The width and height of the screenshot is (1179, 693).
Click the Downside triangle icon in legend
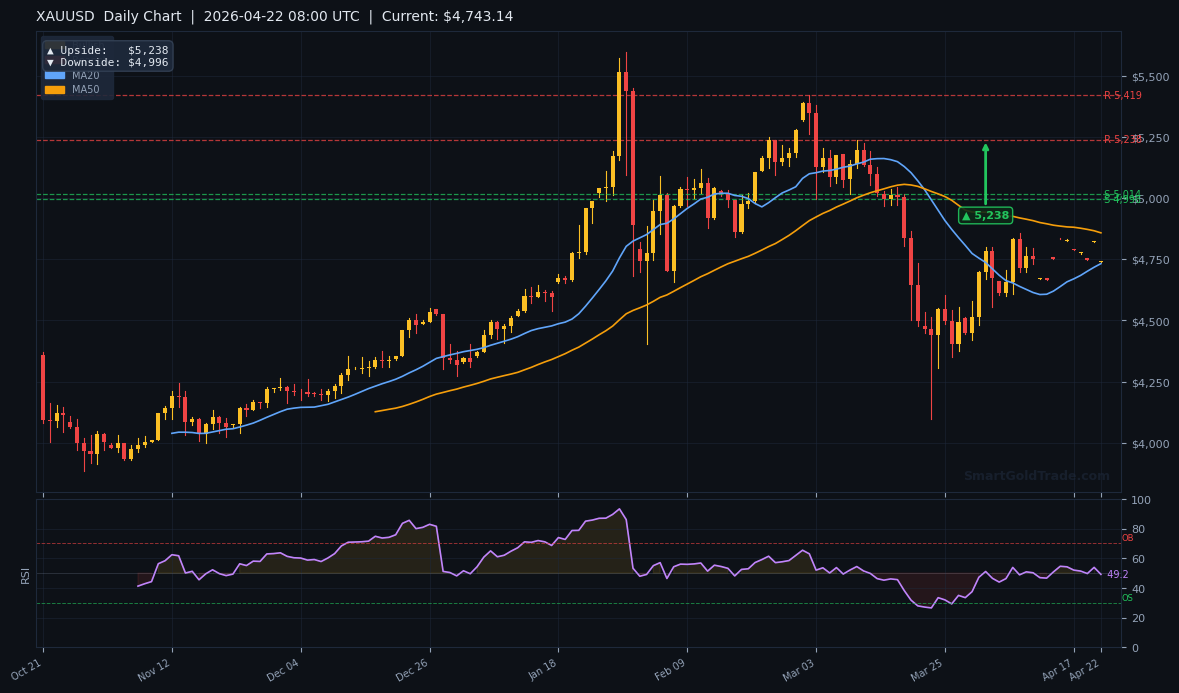click(50, 62)
